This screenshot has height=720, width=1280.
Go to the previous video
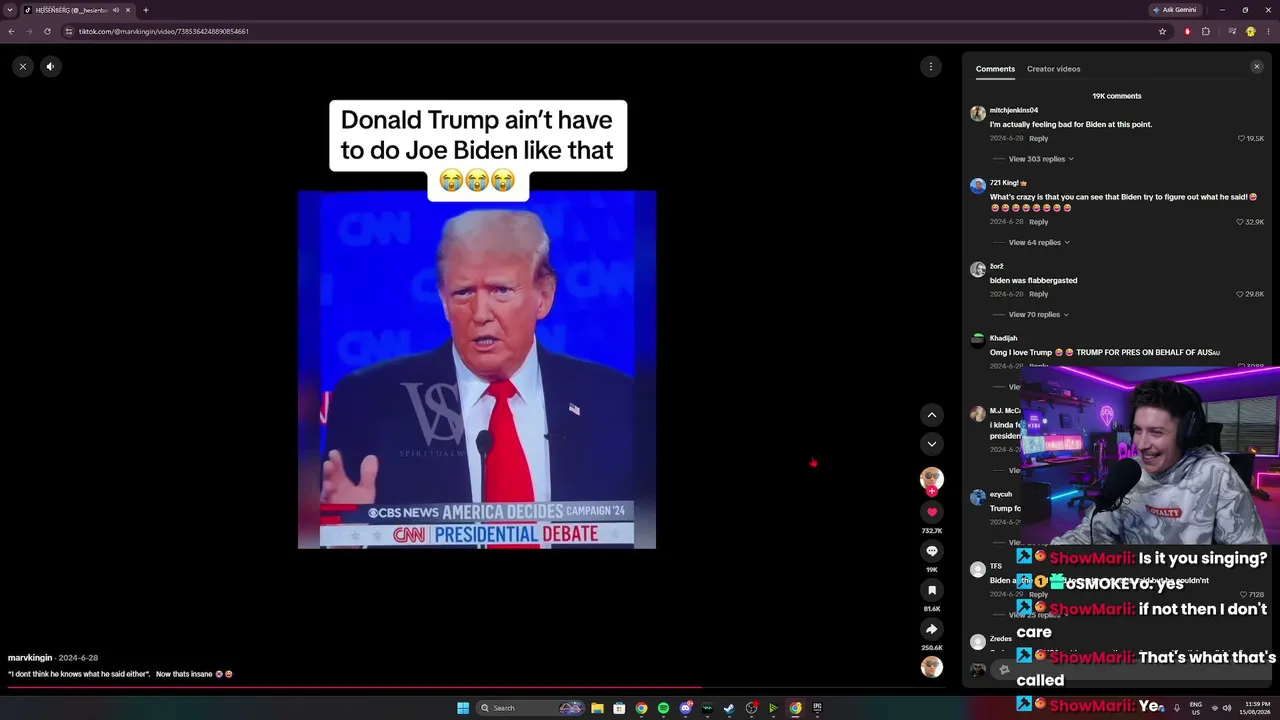pyautogui.click(x=932, y=415)
